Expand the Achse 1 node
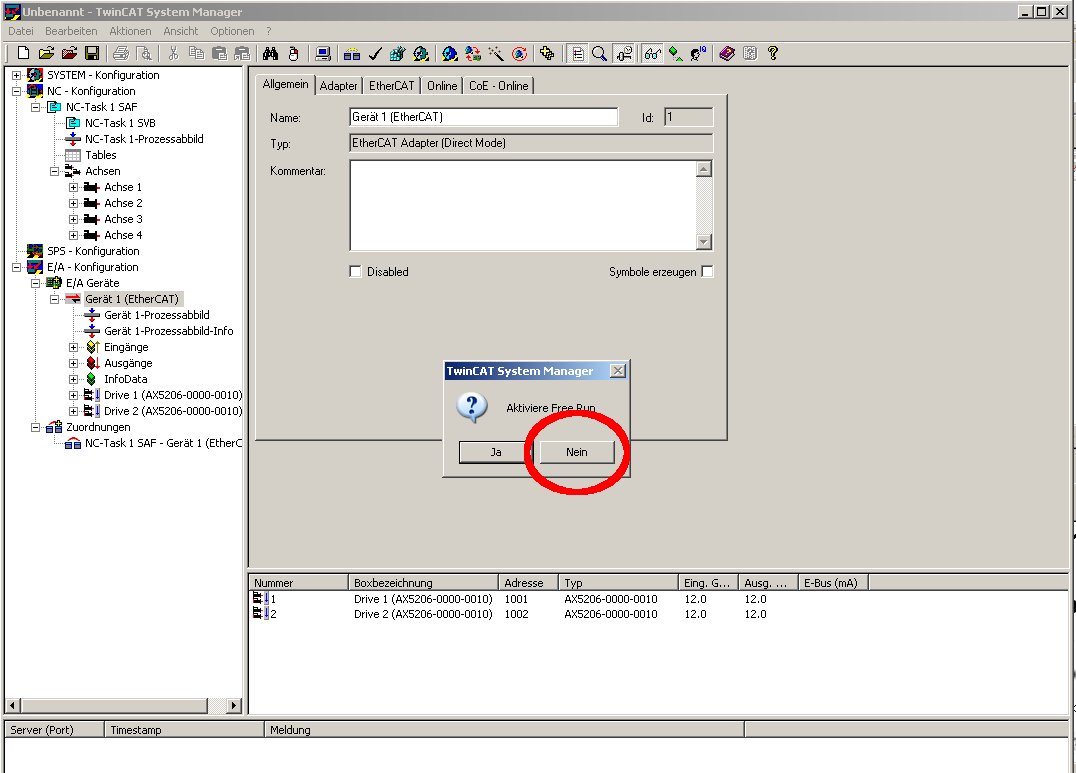This screenshot has height=773, width=1076. (x=73, y=187)
